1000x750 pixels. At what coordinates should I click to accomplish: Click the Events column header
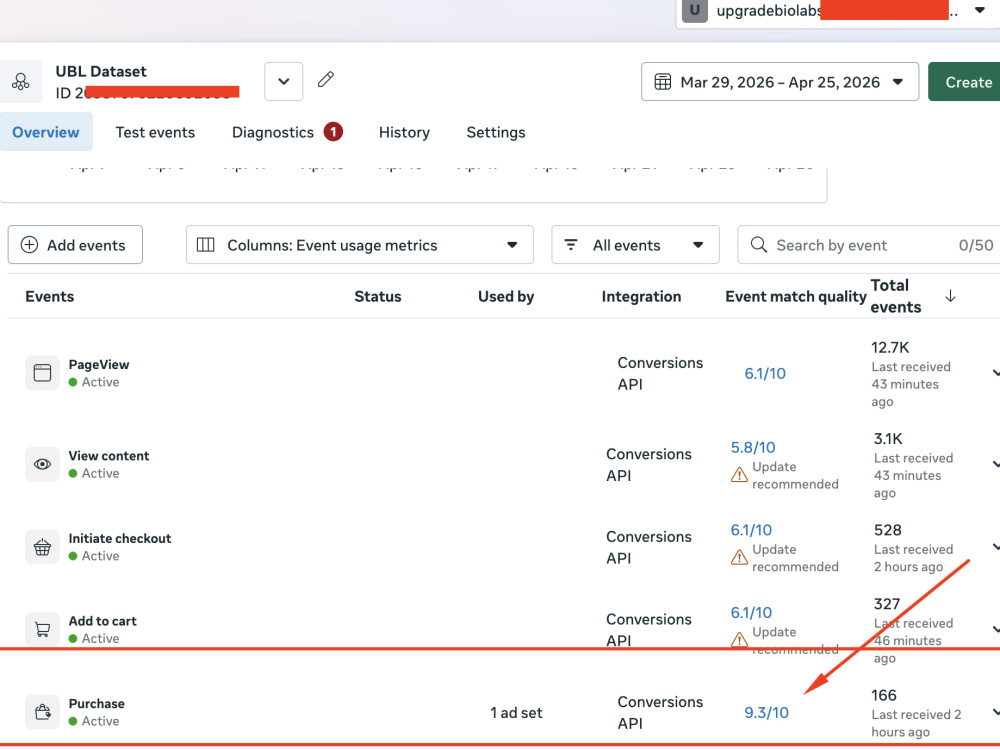(50, 296)
